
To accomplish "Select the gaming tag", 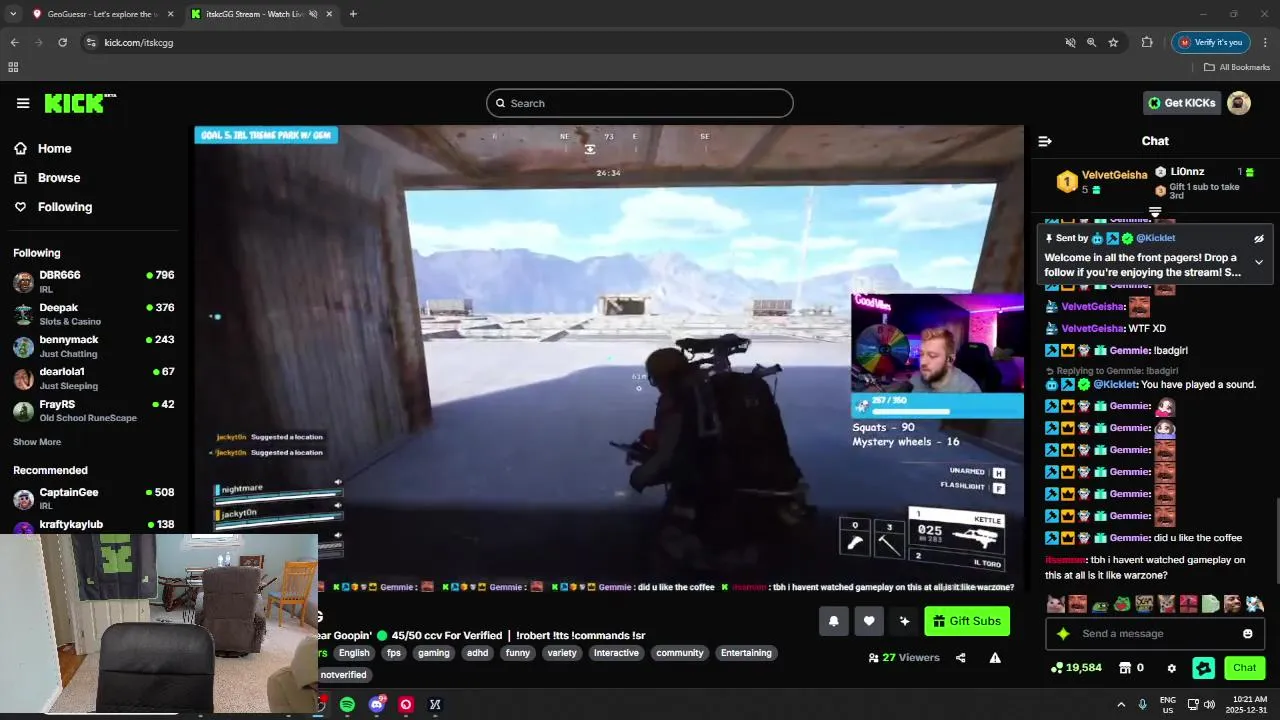I will click(434, 653).
